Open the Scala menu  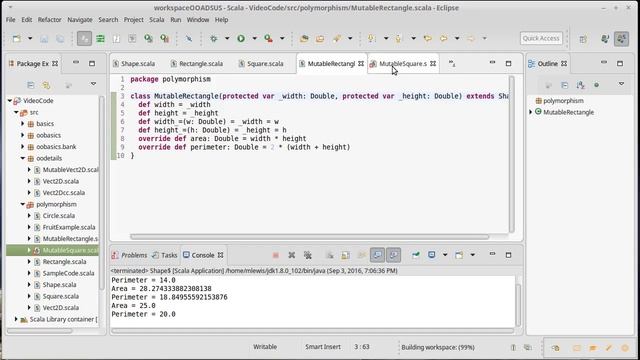pyautogui.click(x=157, y=20)
